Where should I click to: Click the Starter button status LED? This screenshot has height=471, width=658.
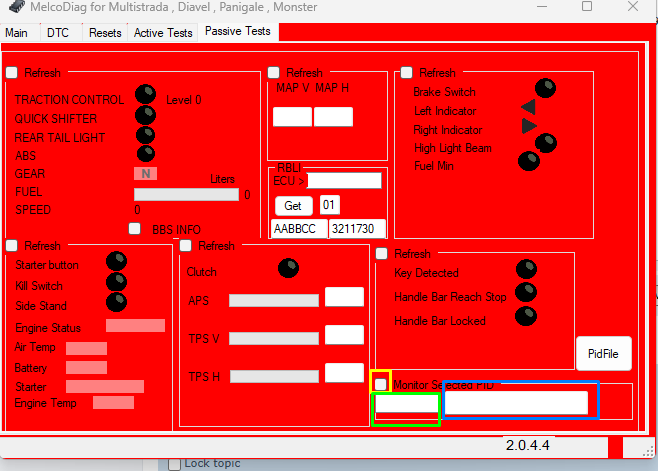117,261
